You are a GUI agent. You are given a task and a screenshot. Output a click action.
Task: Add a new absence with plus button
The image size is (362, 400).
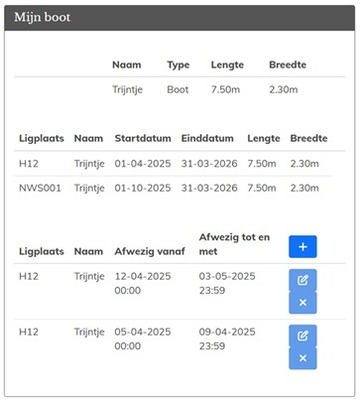tap(303, 247)
